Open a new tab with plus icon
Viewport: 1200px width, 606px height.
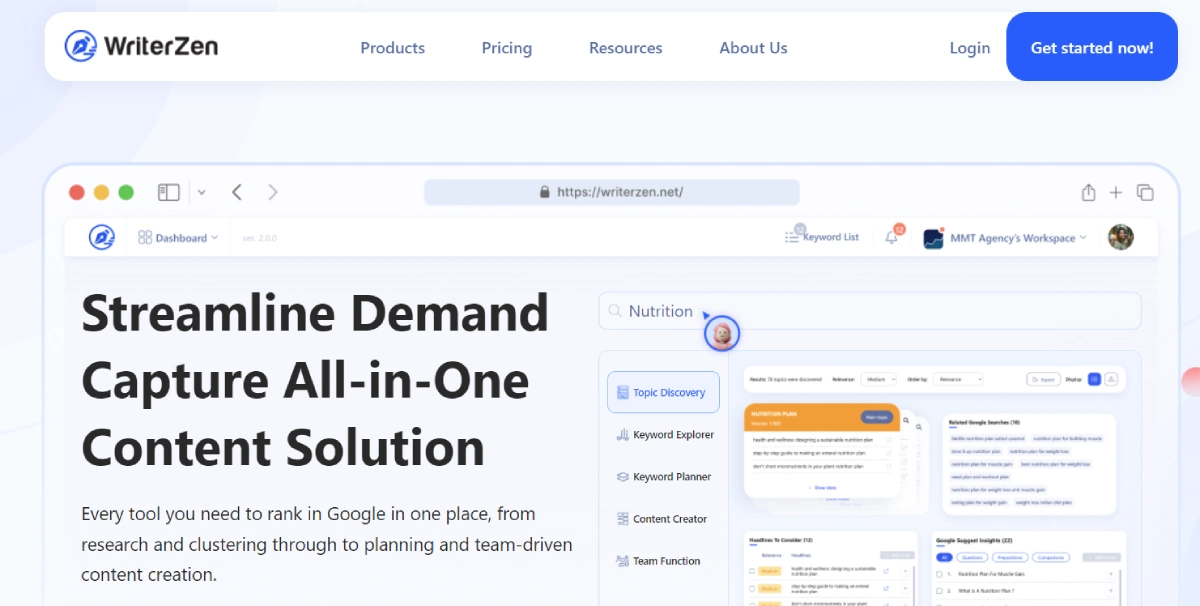point(1116,192)
